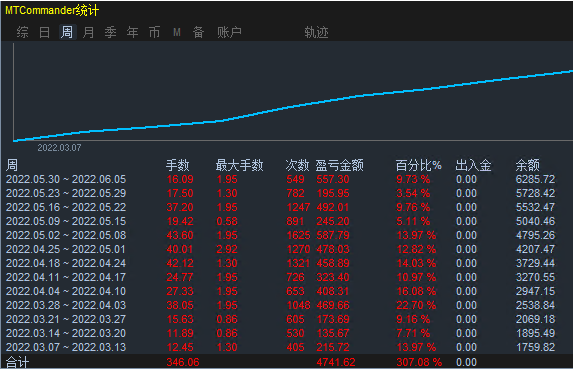Select the 周 weekly statistics tab
This screenshot has width=573, height=369.
tap(67, 32)
